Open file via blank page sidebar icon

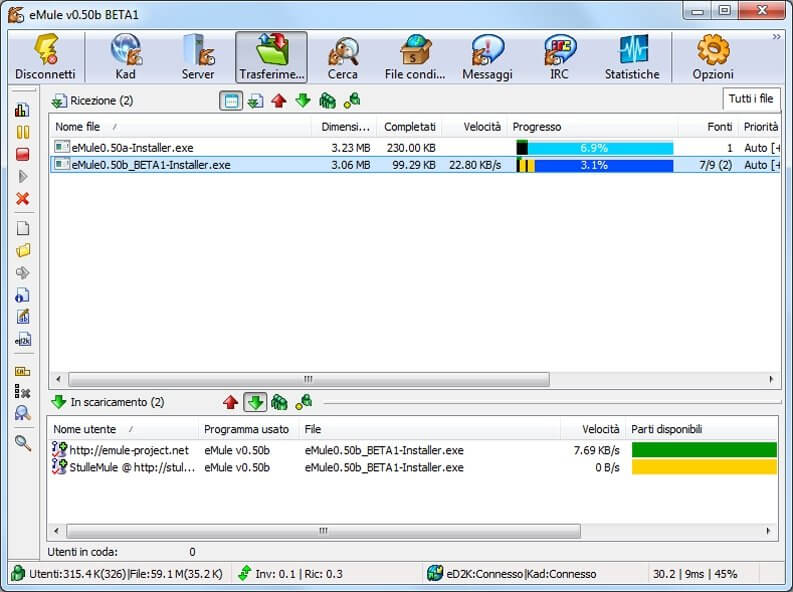point(22,228)
